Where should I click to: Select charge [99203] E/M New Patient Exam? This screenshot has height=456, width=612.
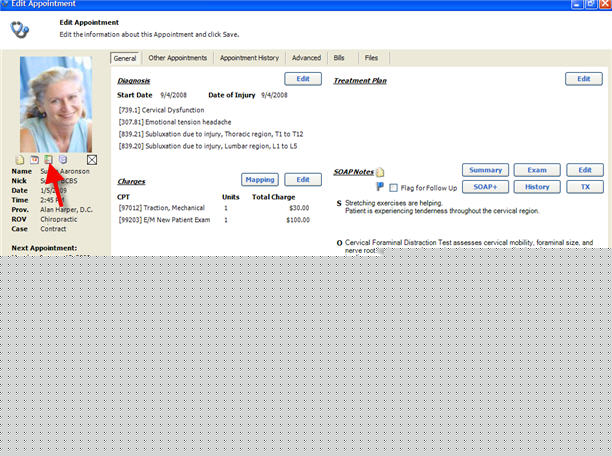tap(164, 220)
